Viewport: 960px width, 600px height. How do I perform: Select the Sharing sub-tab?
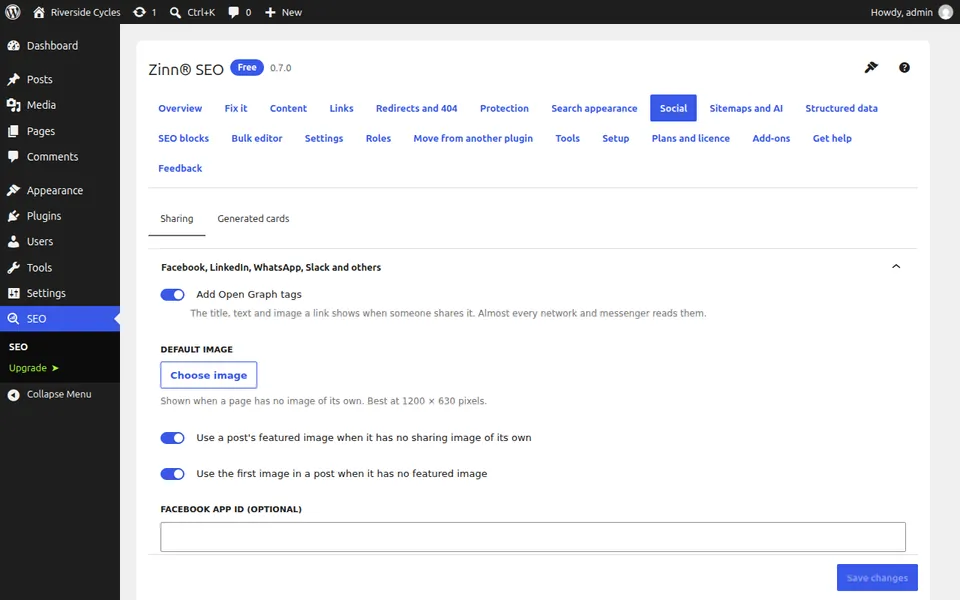pos(176,219)
